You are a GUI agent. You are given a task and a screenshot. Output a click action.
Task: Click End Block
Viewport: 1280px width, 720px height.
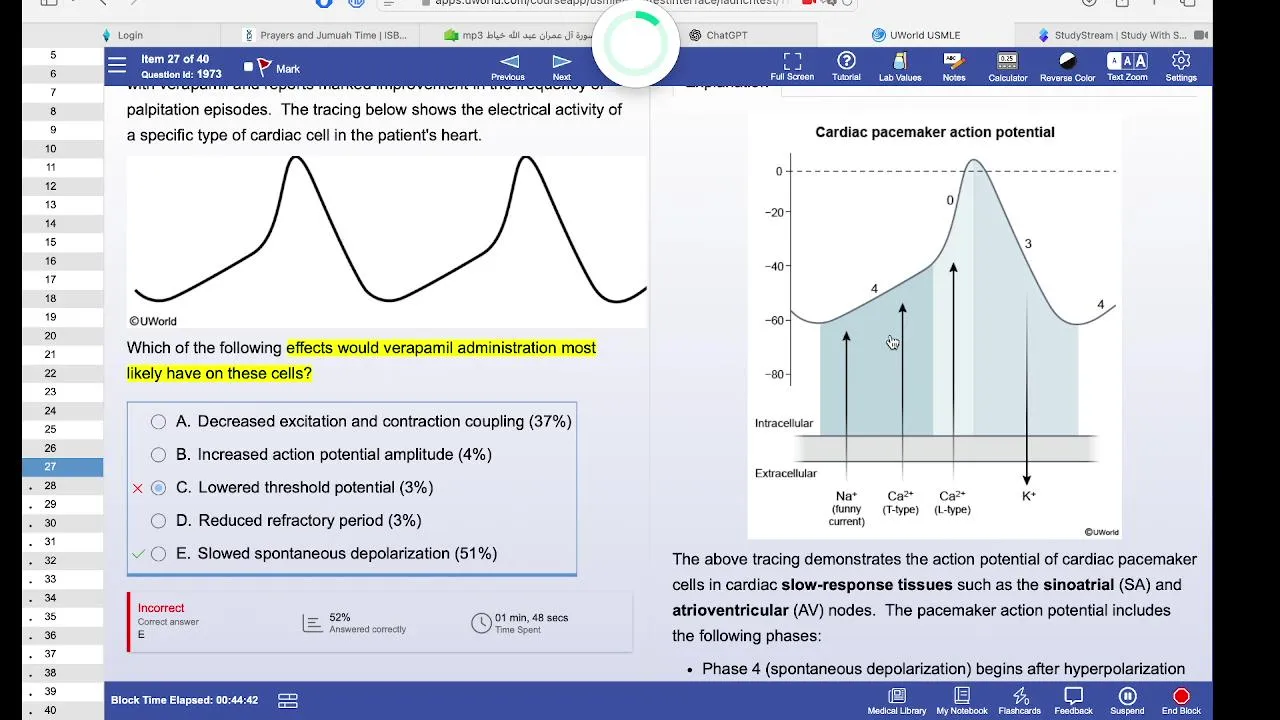[1181, 701]
